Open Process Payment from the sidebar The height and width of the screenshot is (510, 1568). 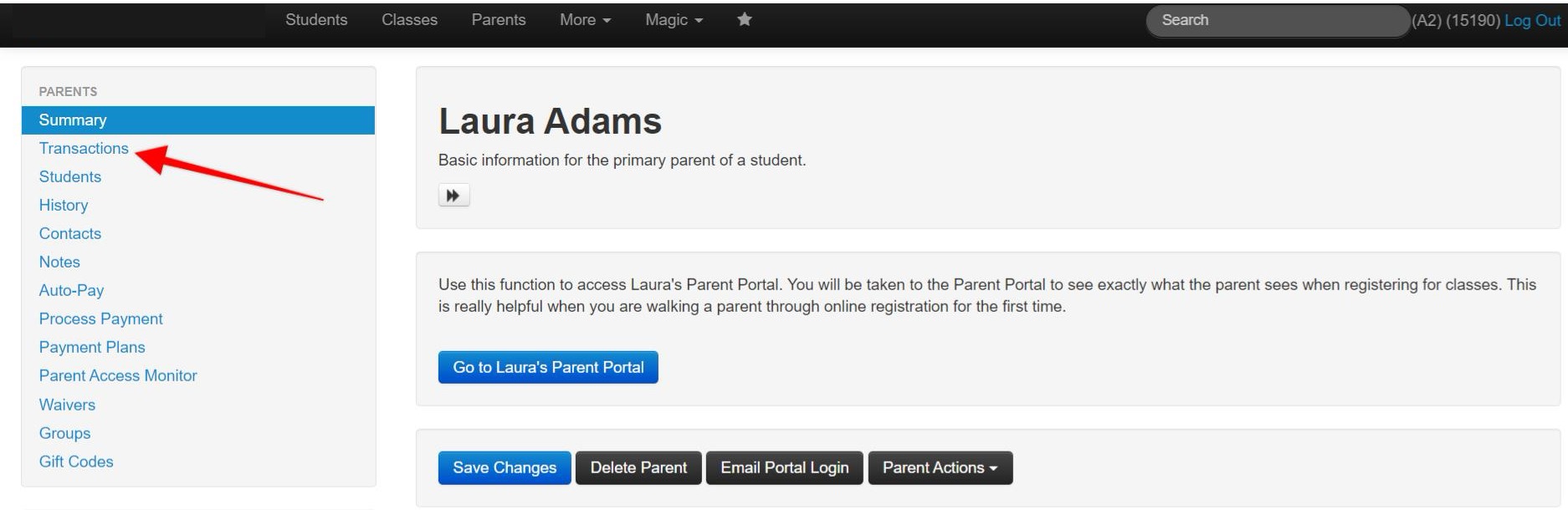[x=100, y=319]
